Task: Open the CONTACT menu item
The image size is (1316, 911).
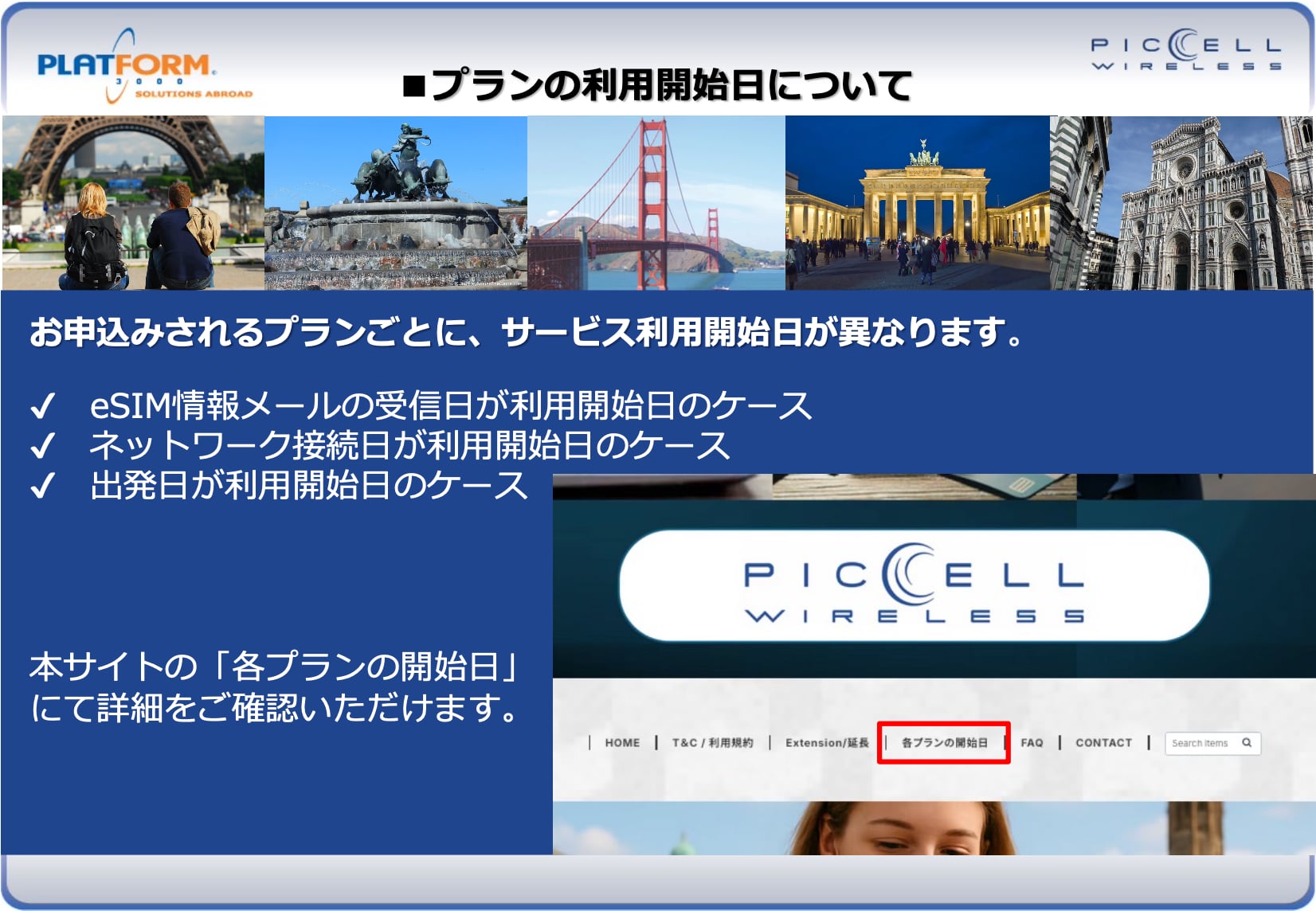Action: pos(1103,743)
